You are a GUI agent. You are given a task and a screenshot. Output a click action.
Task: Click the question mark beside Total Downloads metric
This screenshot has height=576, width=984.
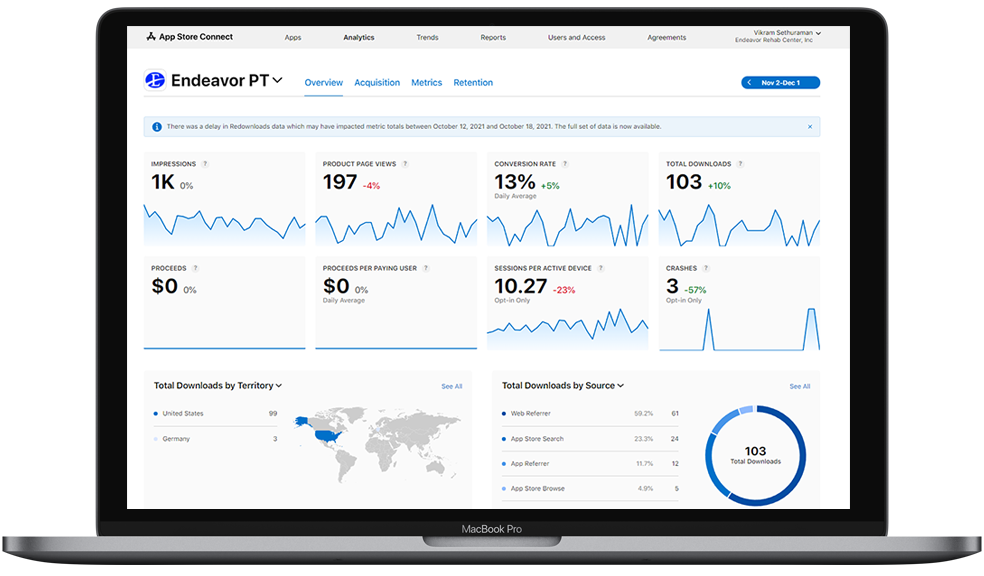(x=740, y=164)
